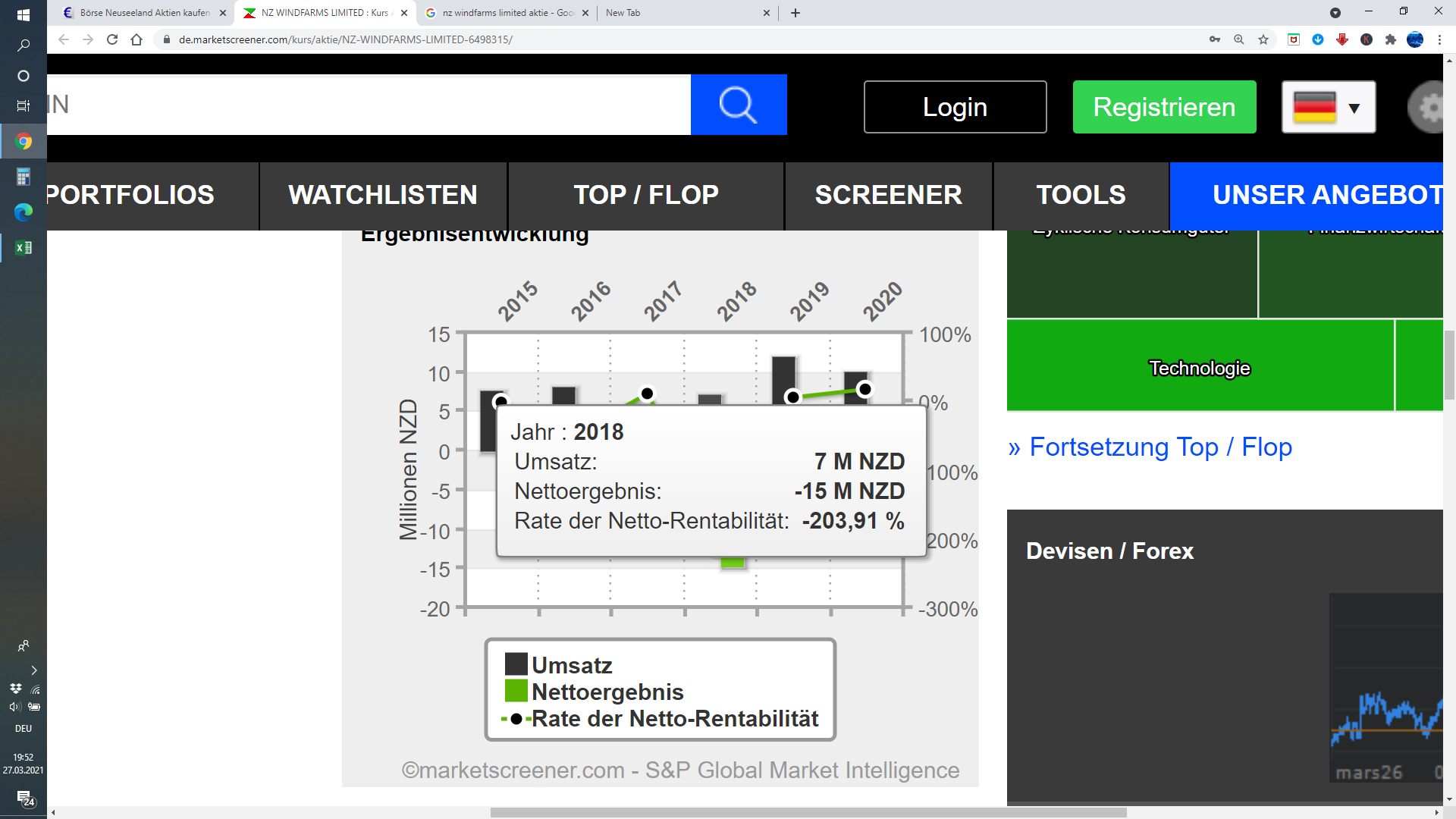This screenshot has height=819, width=1456.
Task: Expand hidden system tray icons chevron
Action: [33, 670]
